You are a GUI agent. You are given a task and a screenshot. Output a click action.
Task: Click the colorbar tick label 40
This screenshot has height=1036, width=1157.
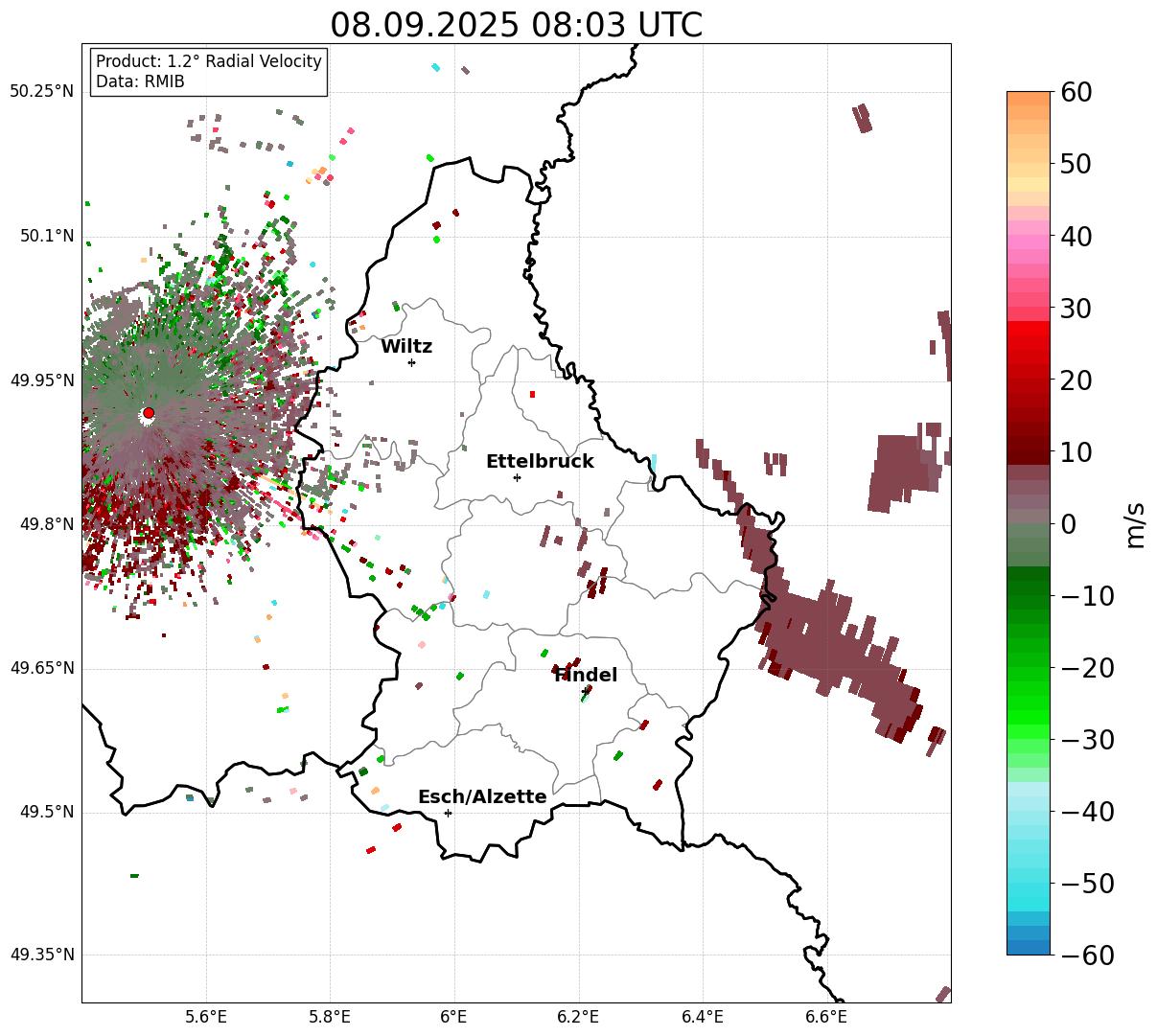1077,236
